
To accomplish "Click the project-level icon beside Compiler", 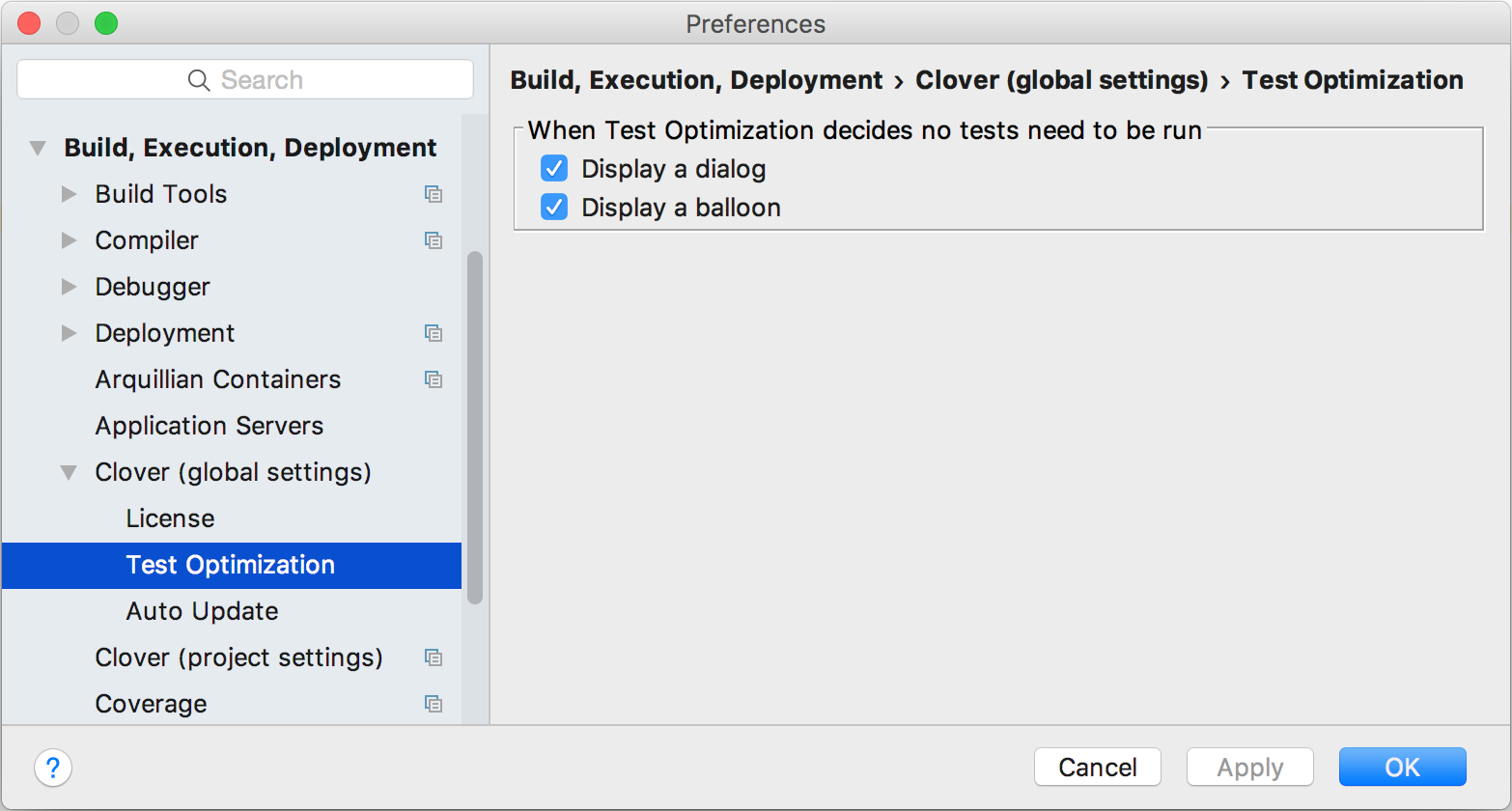I will pyautogui.click(x=434, y=240).
